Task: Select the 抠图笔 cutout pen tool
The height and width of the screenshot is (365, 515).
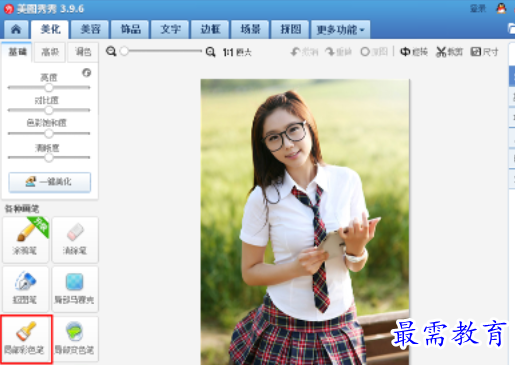Action: point(26,289)
